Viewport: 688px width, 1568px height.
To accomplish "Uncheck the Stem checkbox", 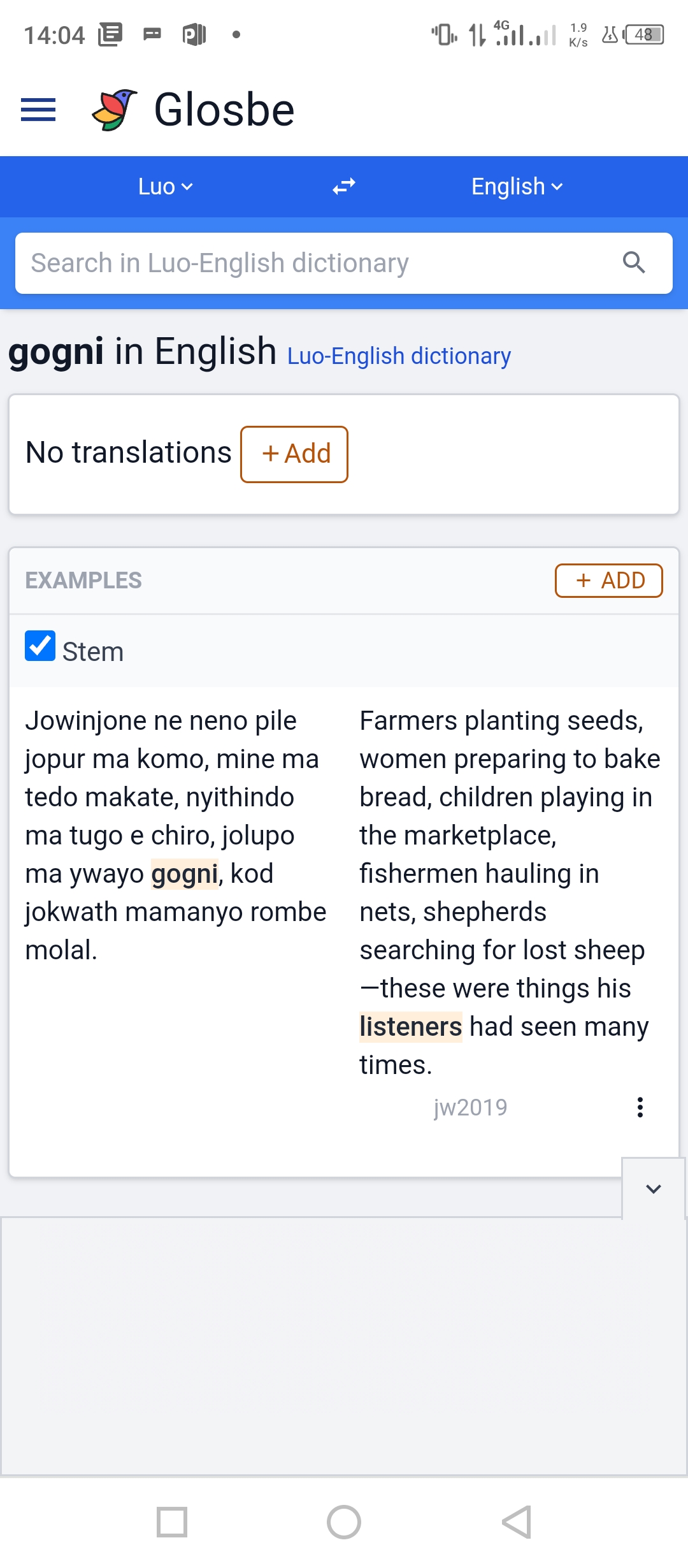I will 40,646.
